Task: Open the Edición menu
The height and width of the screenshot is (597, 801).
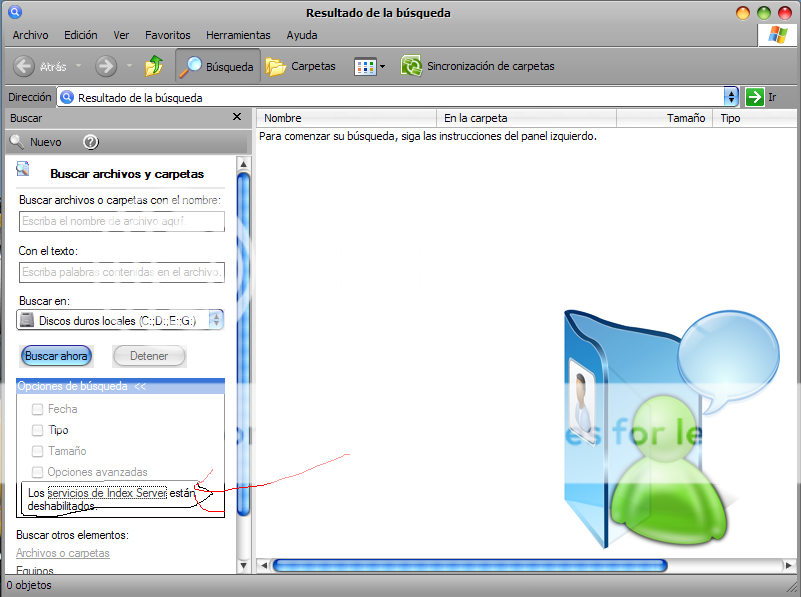Action: coord(81,35)
